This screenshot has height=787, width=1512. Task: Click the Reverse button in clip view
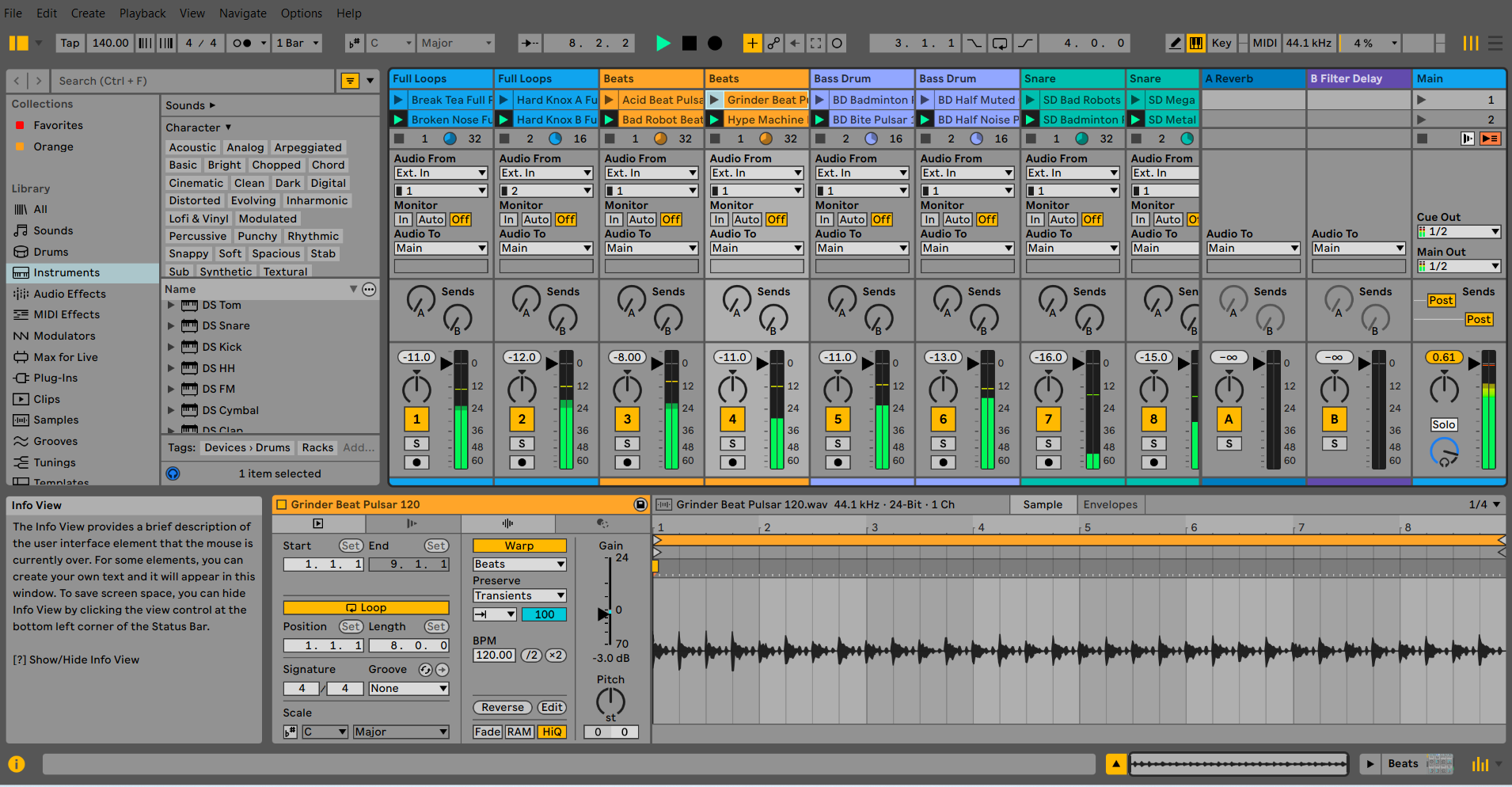pyautogui.click(x=502, y=707)
